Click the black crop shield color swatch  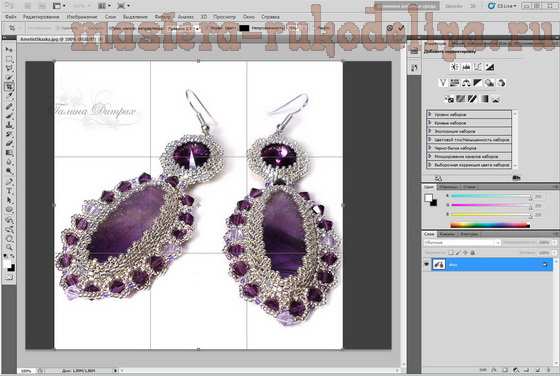(x=244, y=28)
